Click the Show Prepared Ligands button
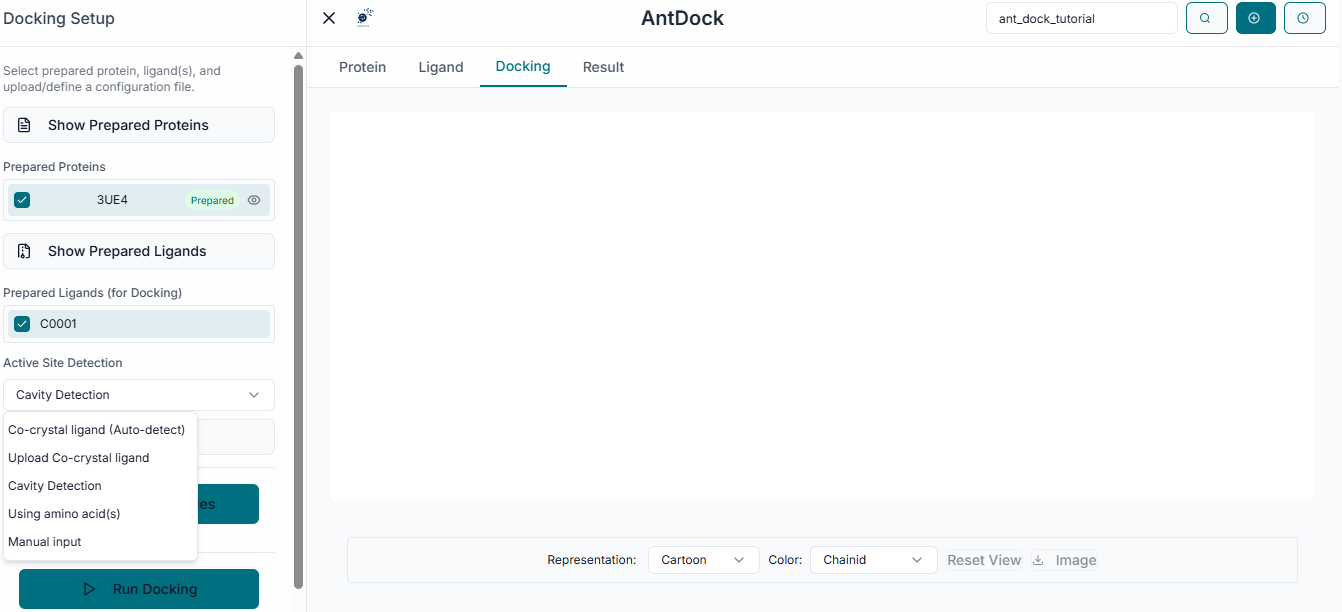1342x612 pixels. click(138, 251)
